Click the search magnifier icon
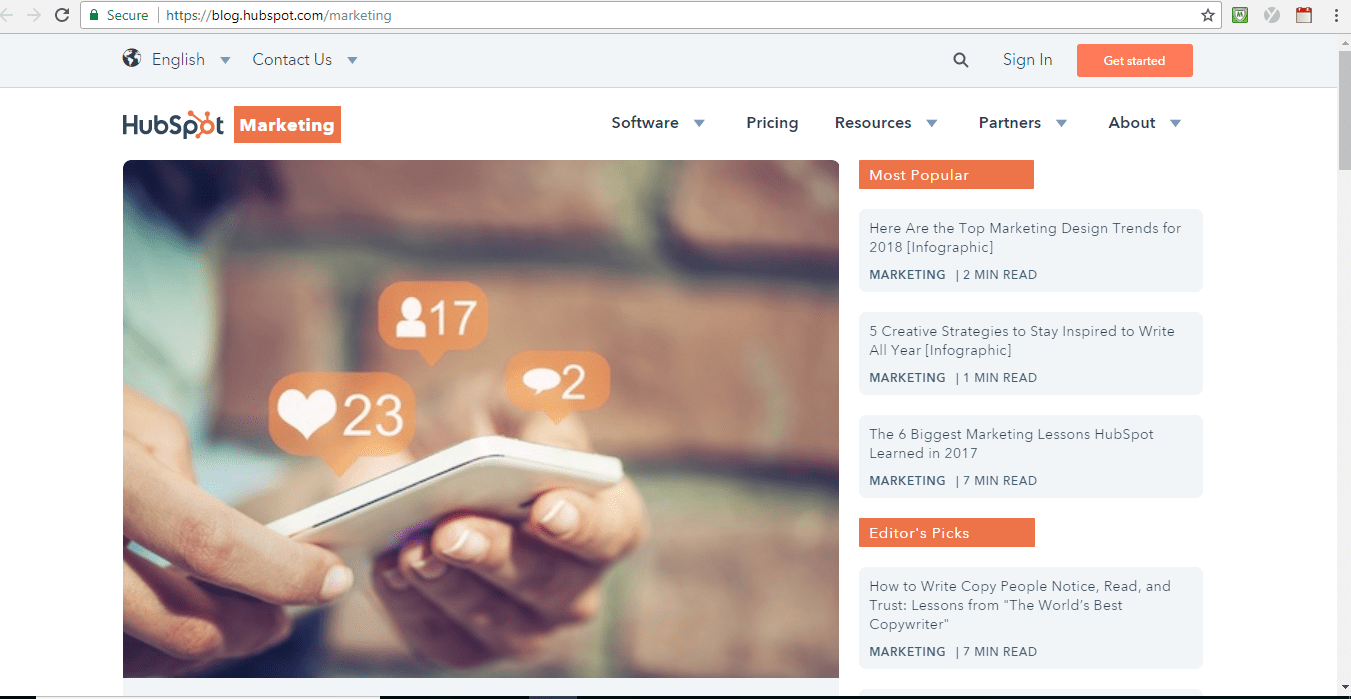This screenshot has height=699, width=1351. pos(960,60)
